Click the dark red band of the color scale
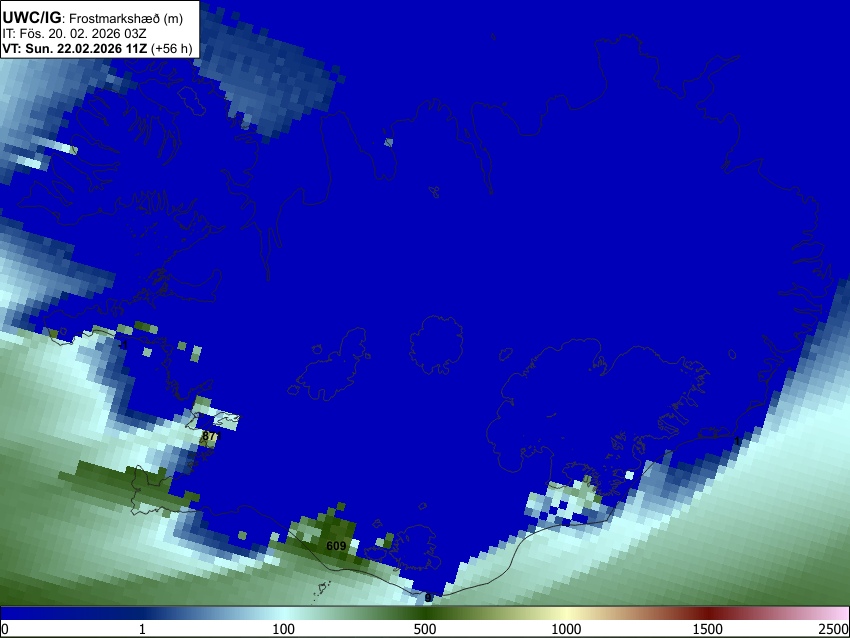Viewport: 850px width, 638px height. (x=708, y=614)
